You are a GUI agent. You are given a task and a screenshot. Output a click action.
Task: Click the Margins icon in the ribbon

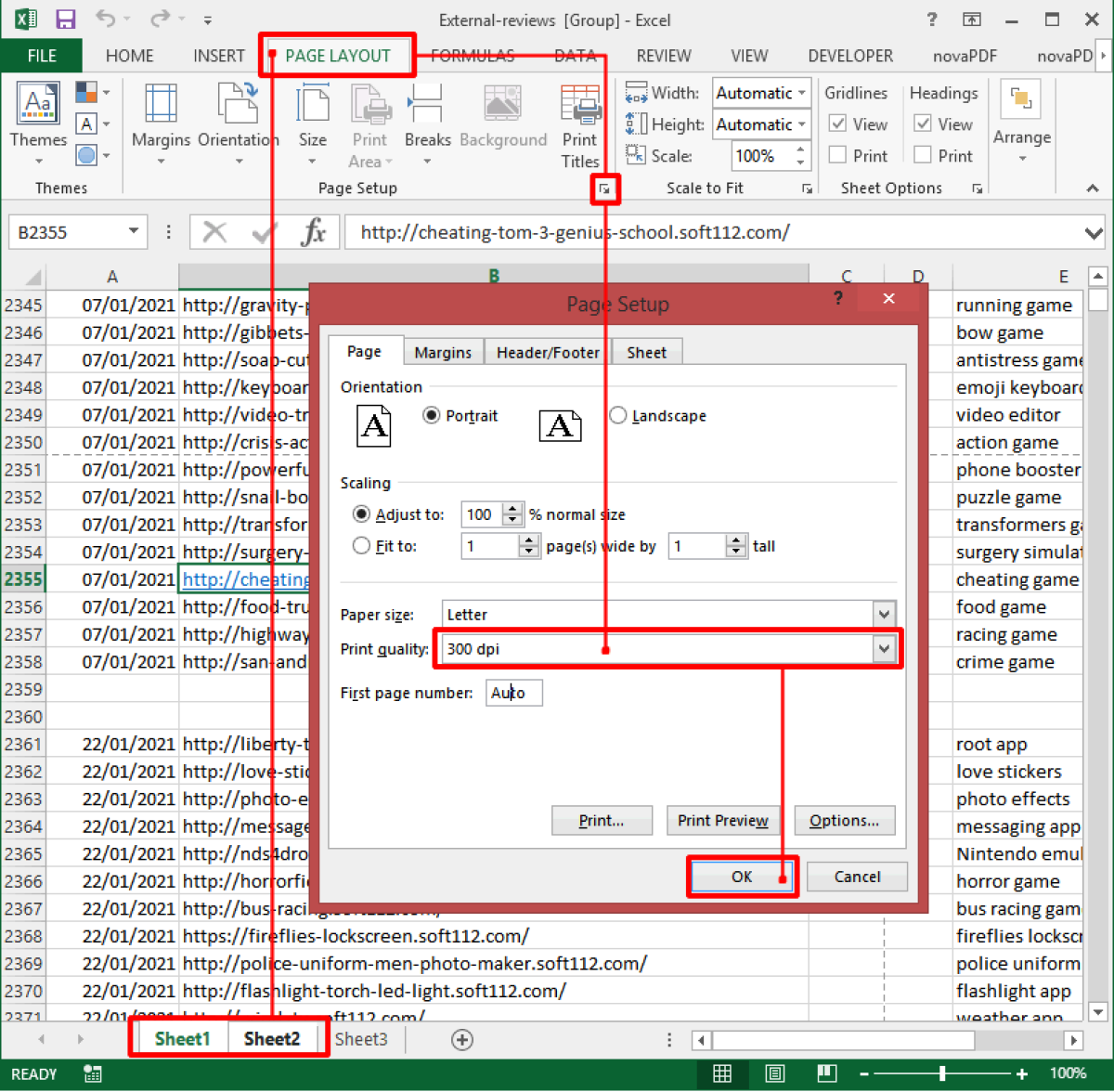pos(161,104)
